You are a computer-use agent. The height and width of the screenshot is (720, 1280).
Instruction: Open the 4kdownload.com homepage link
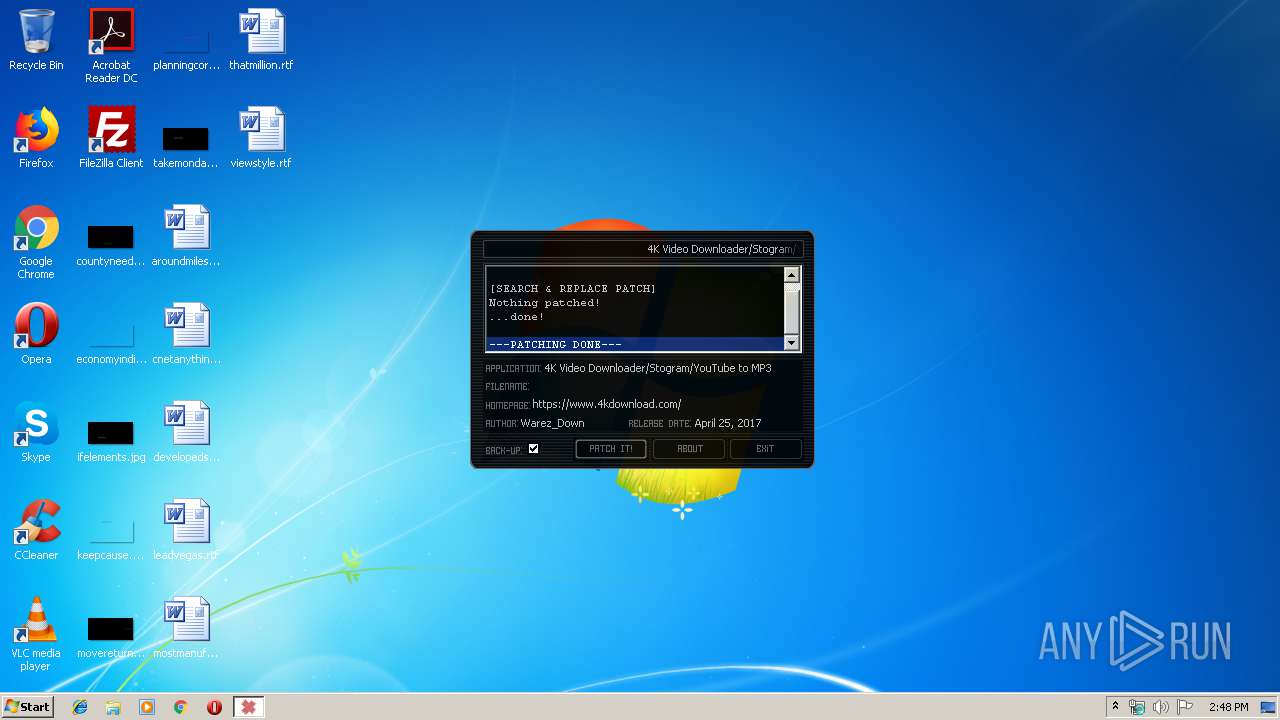click(607, 404)
